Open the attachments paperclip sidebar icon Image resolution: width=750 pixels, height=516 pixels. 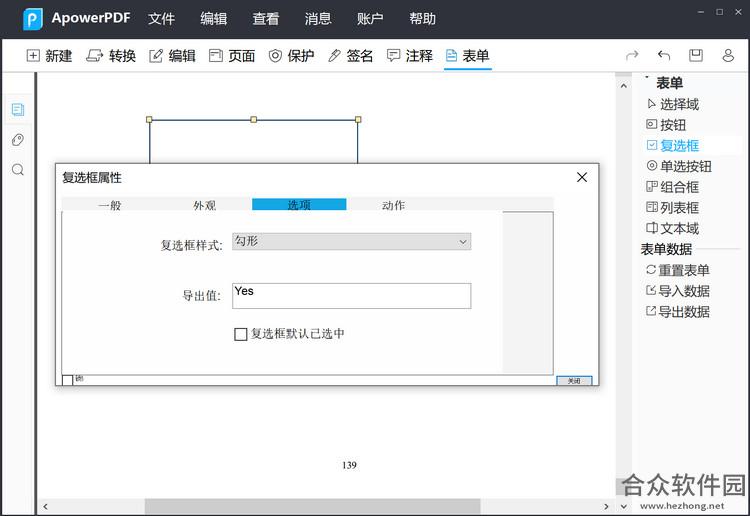coord(18,140)
